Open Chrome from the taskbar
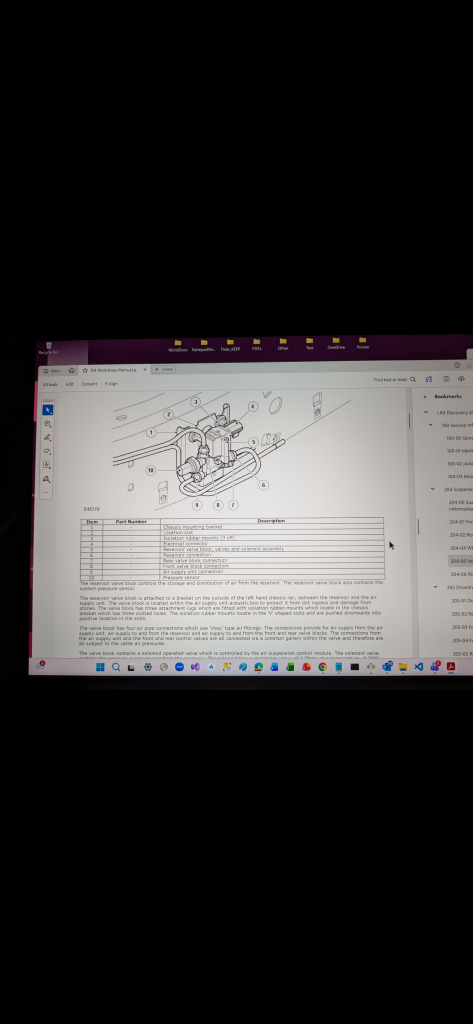 [x=323, y=667]
